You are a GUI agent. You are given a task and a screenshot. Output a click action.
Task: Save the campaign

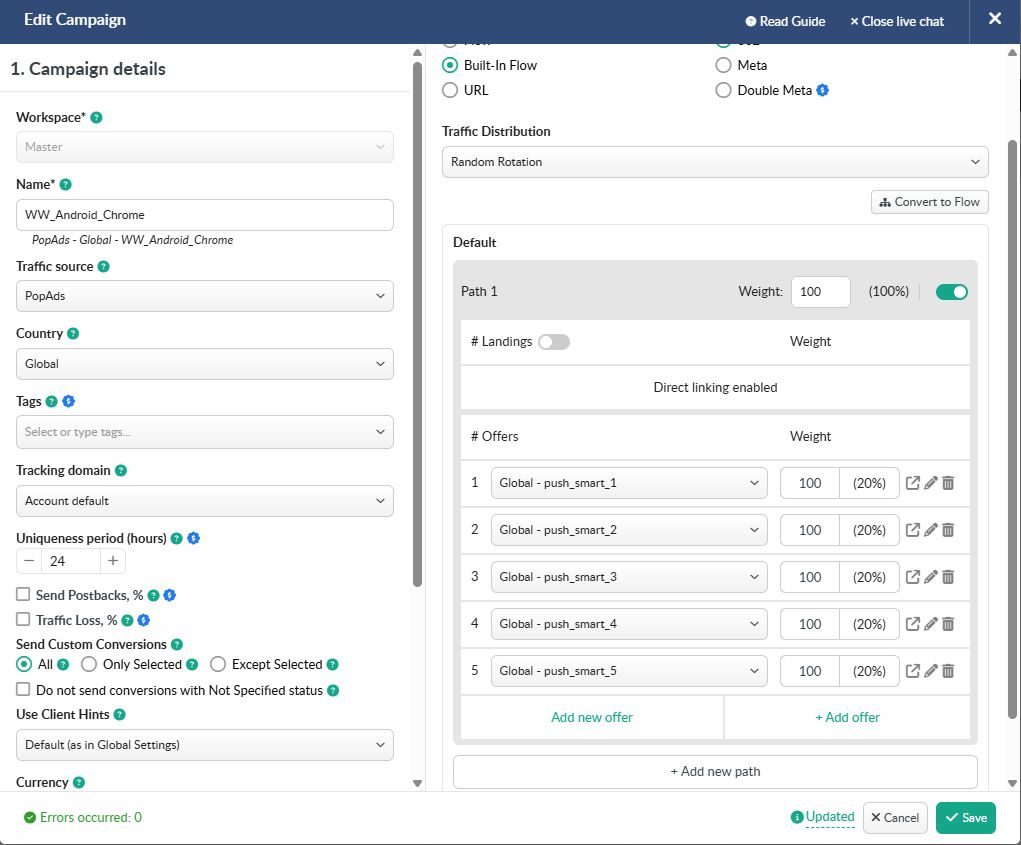[x=966, y=818]
